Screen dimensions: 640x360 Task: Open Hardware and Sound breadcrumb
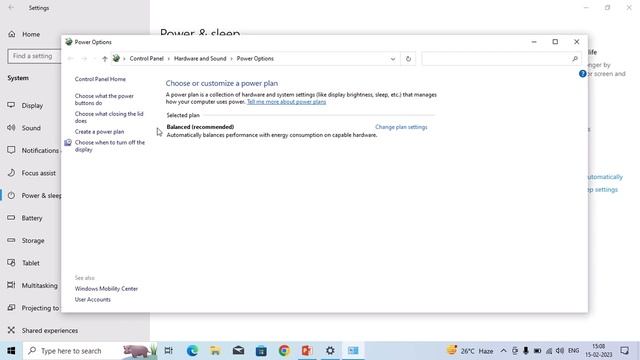pyautogui.click(x=200, y=59)
